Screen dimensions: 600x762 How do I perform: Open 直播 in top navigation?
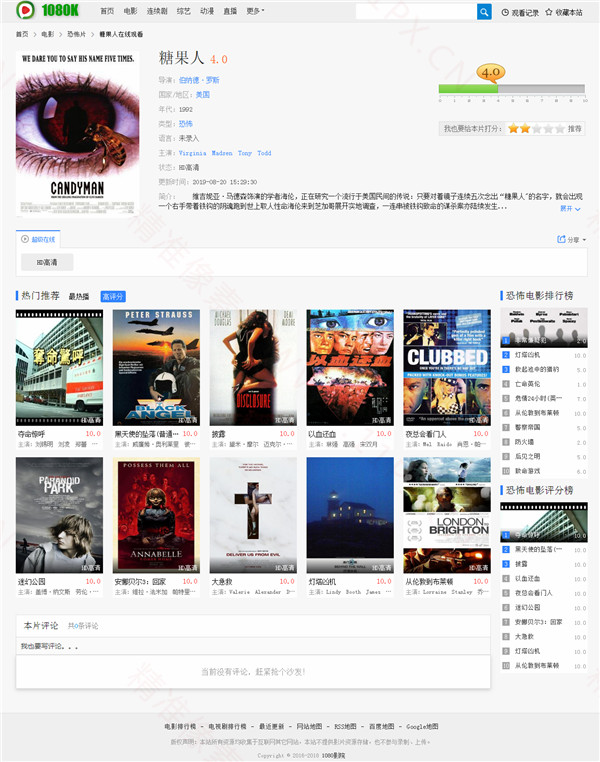point(230,11)
